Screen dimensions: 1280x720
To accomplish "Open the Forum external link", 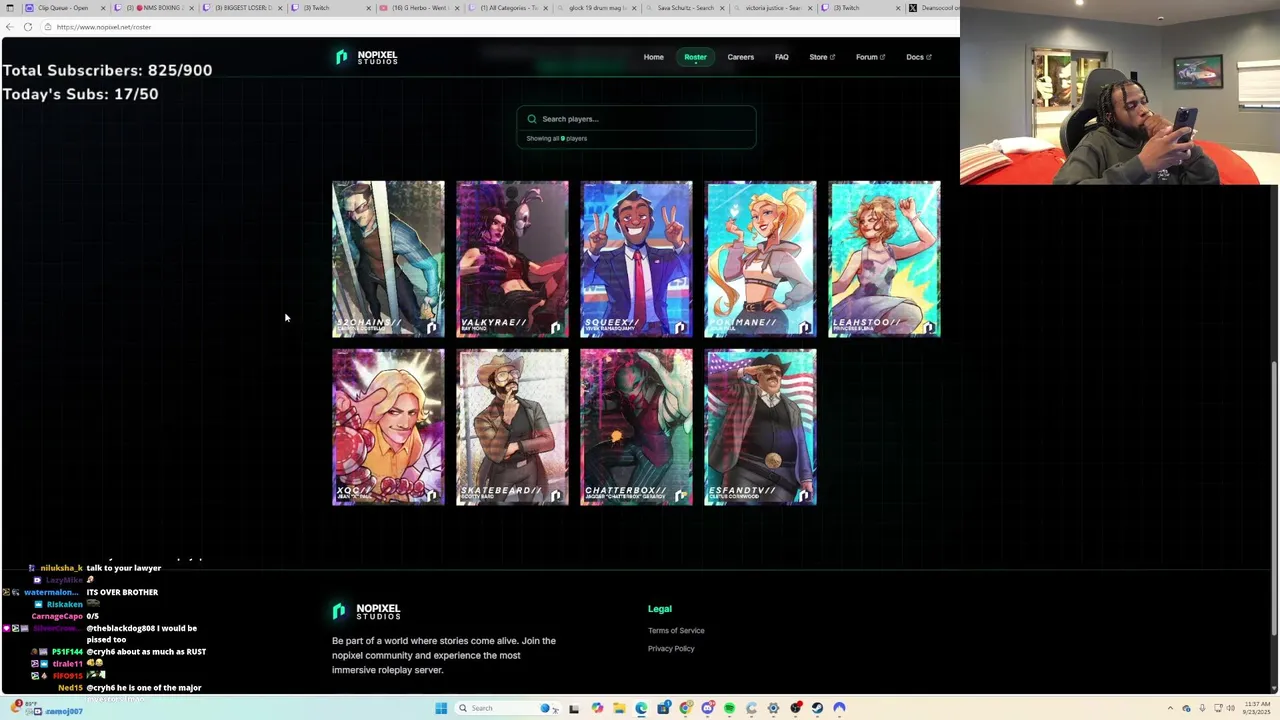I will (x=870, y=57).
